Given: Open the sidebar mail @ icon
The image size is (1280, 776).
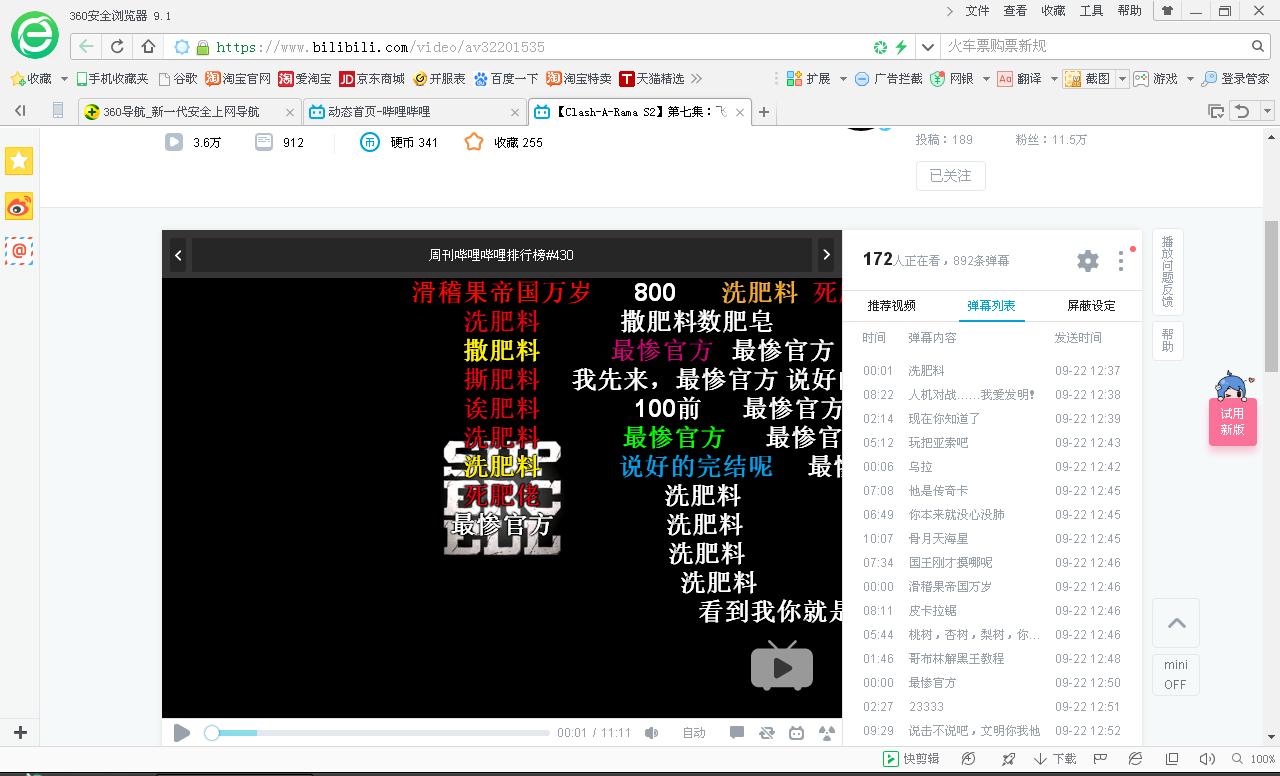Looking at the screenshot, I should 19,251.
